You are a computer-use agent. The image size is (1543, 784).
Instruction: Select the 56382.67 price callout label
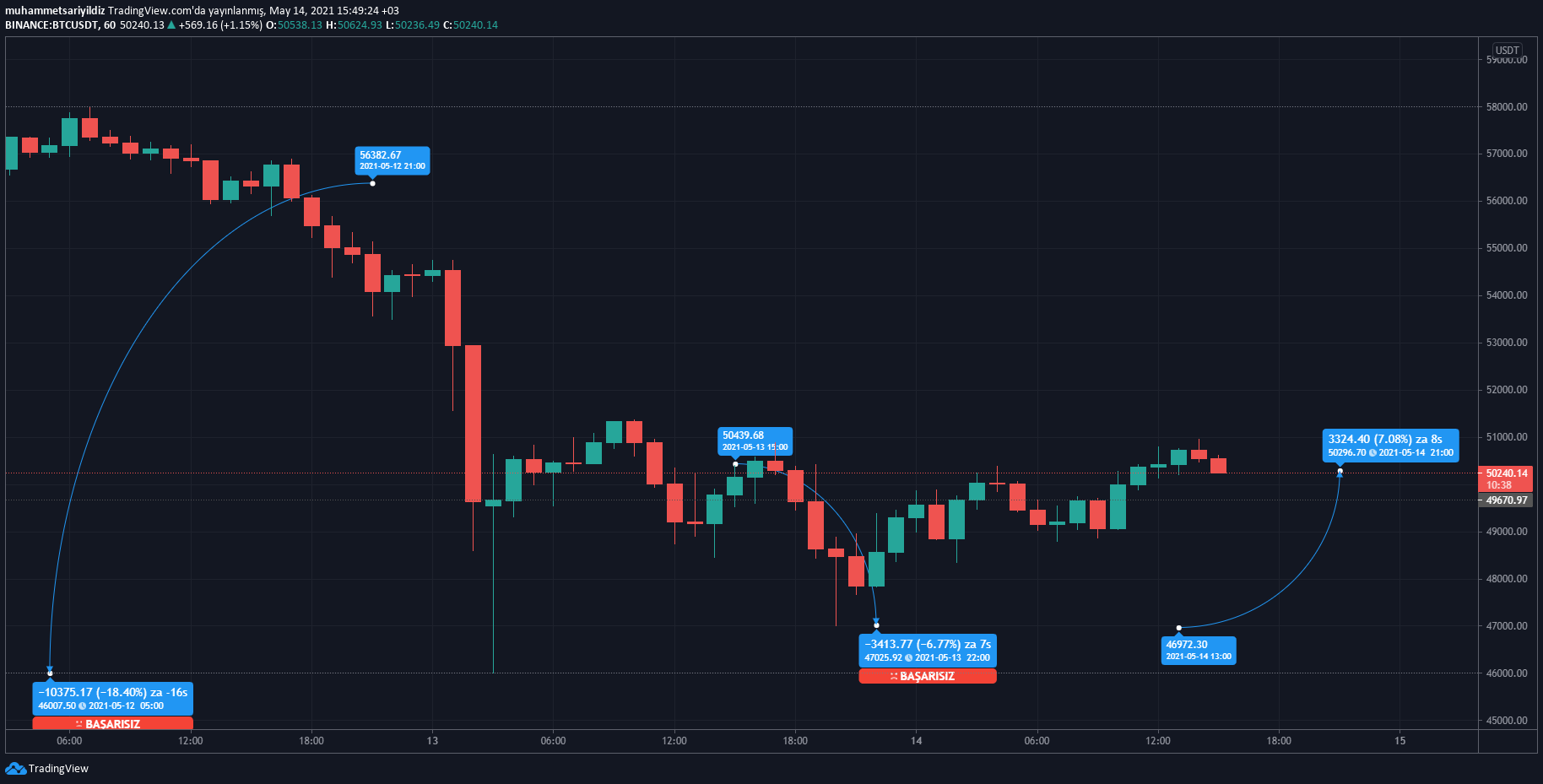pos(393,160)
